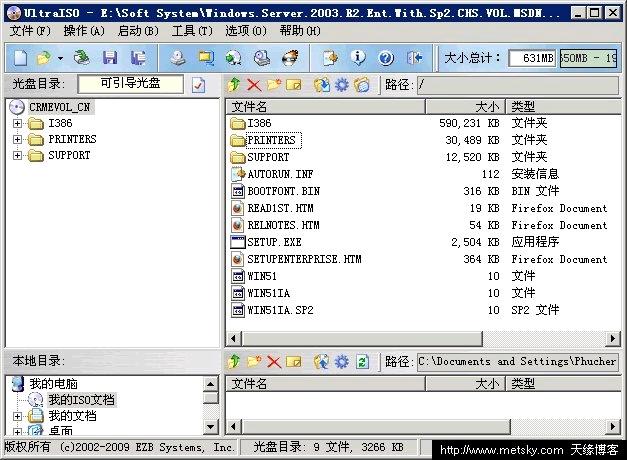Select the BOOTFONT.BIN file
Image resolution: width=627 pixels, height=460 pixels.
pyautogui.click(x=283, y=191)
